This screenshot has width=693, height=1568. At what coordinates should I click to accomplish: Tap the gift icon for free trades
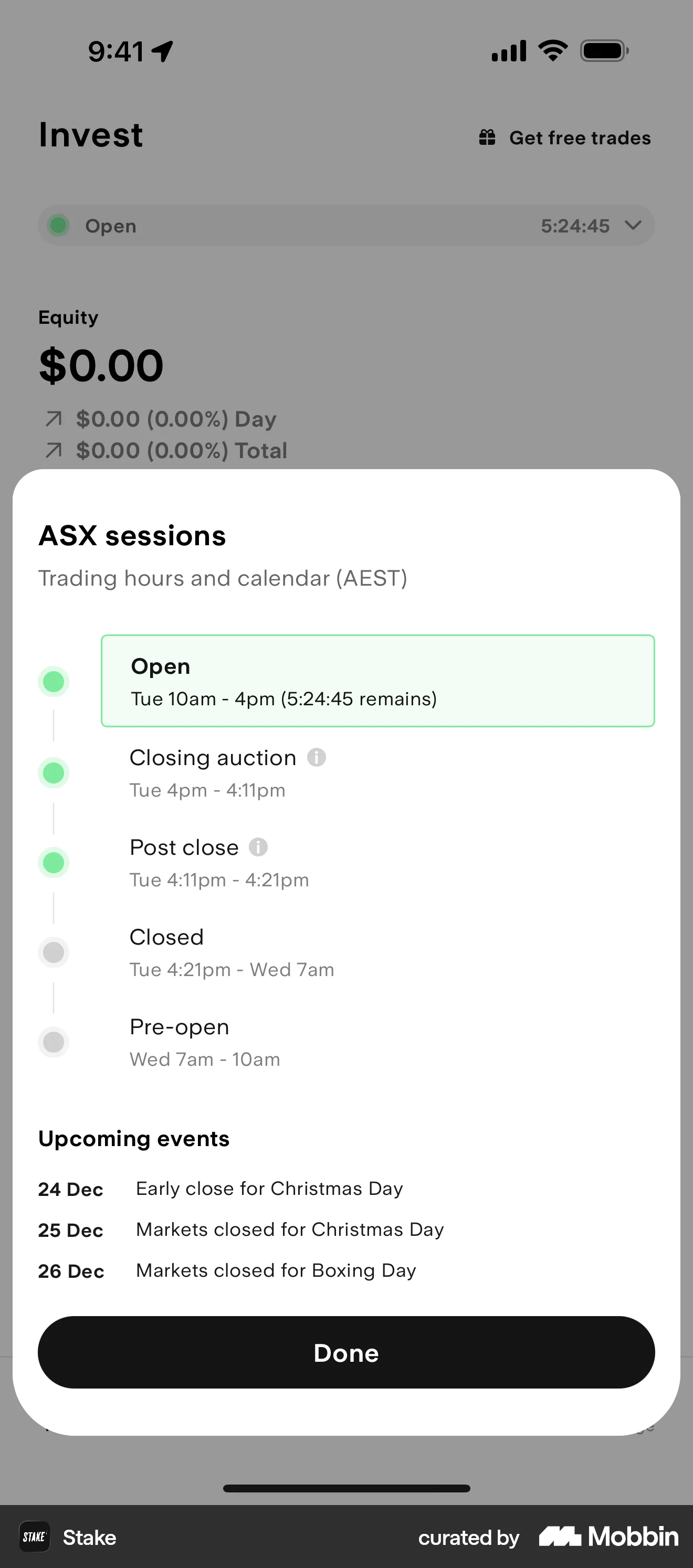(x=487, y=137)
